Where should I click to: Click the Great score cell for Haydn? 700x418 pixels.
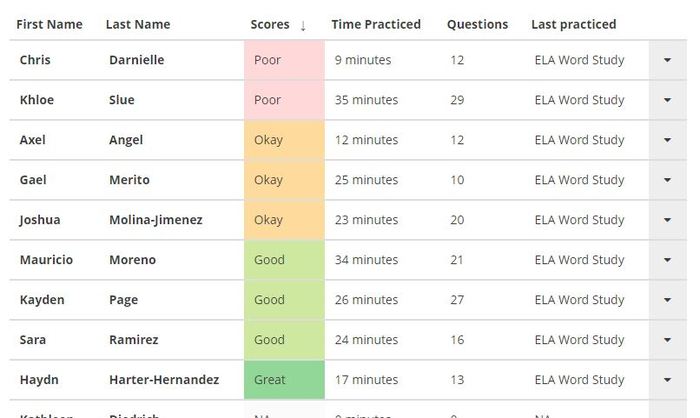[x=284, y=380]
